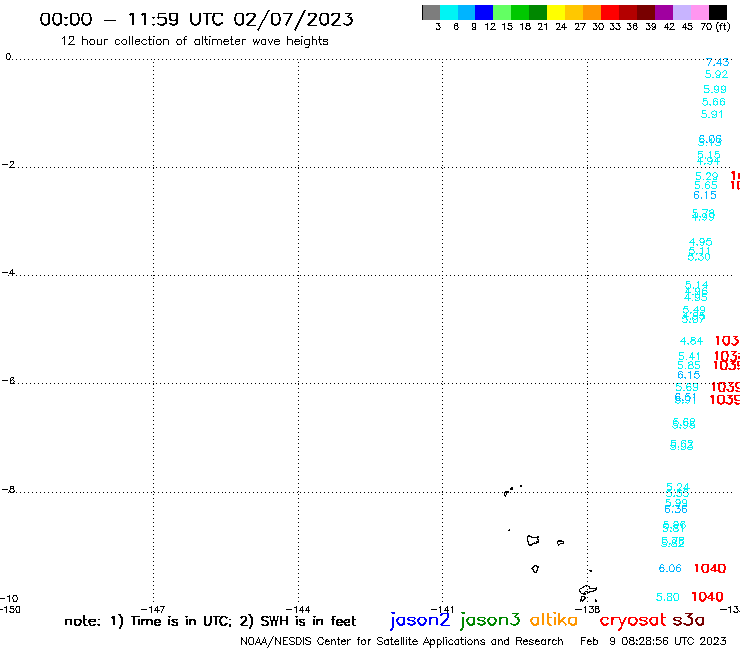Viewport: 740px width, 650px height.
Task: Click the wave height value 5.91
Action: [712, 114]
